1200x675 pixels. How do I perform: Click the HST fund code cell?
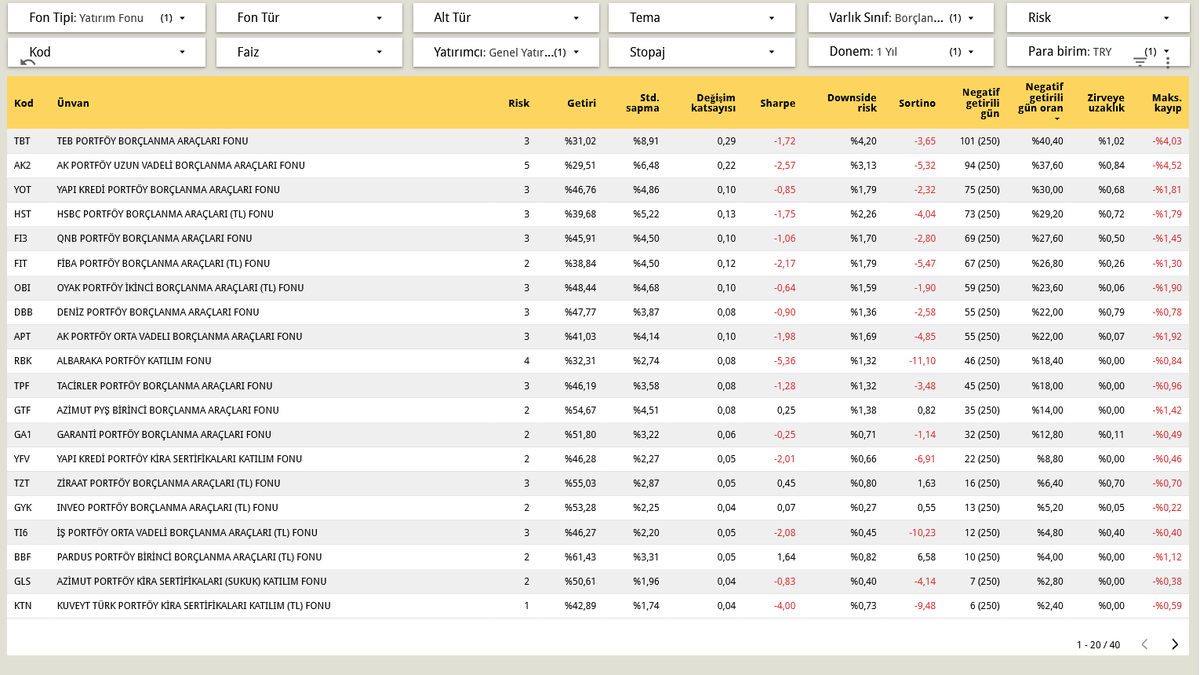point(23,214)
